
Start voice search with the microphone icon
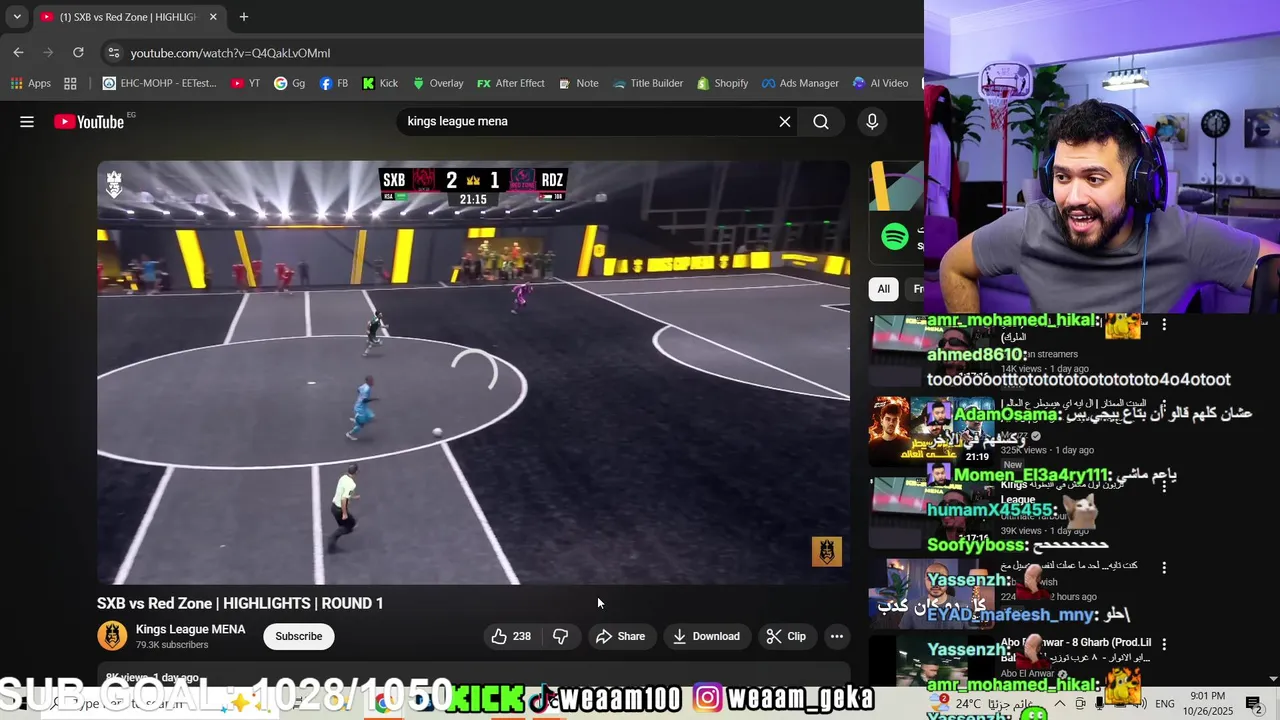(x=872, y=122)
